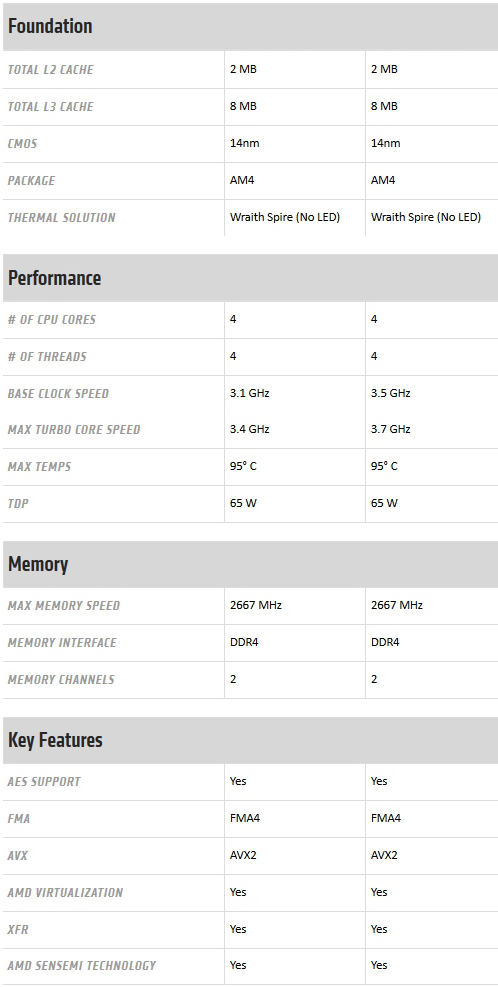
Task: Select the Key Features section header
Action: click(x=250, y=740)
